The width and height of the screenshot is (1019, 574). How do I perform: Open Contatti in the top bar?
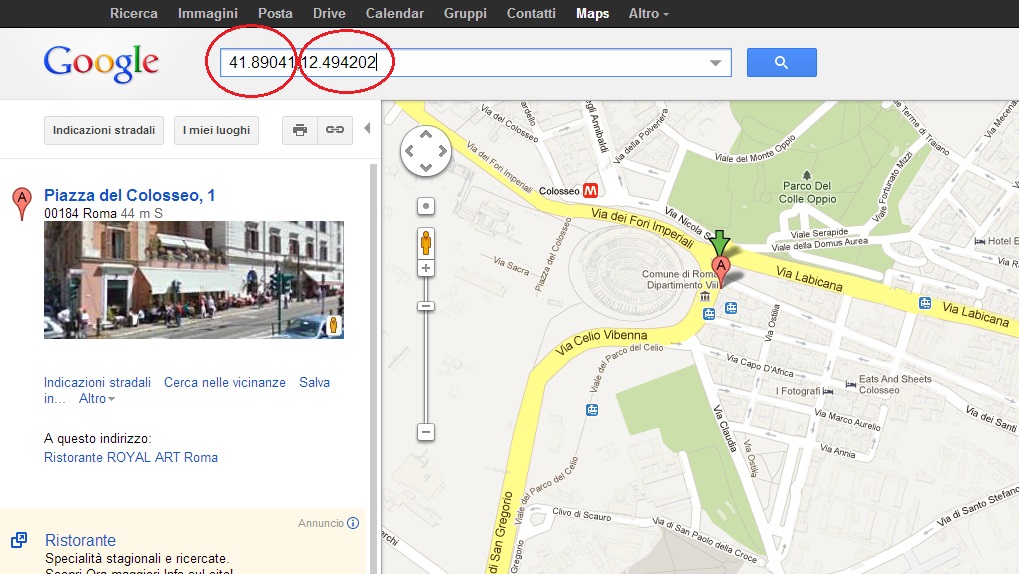[531, 13]
